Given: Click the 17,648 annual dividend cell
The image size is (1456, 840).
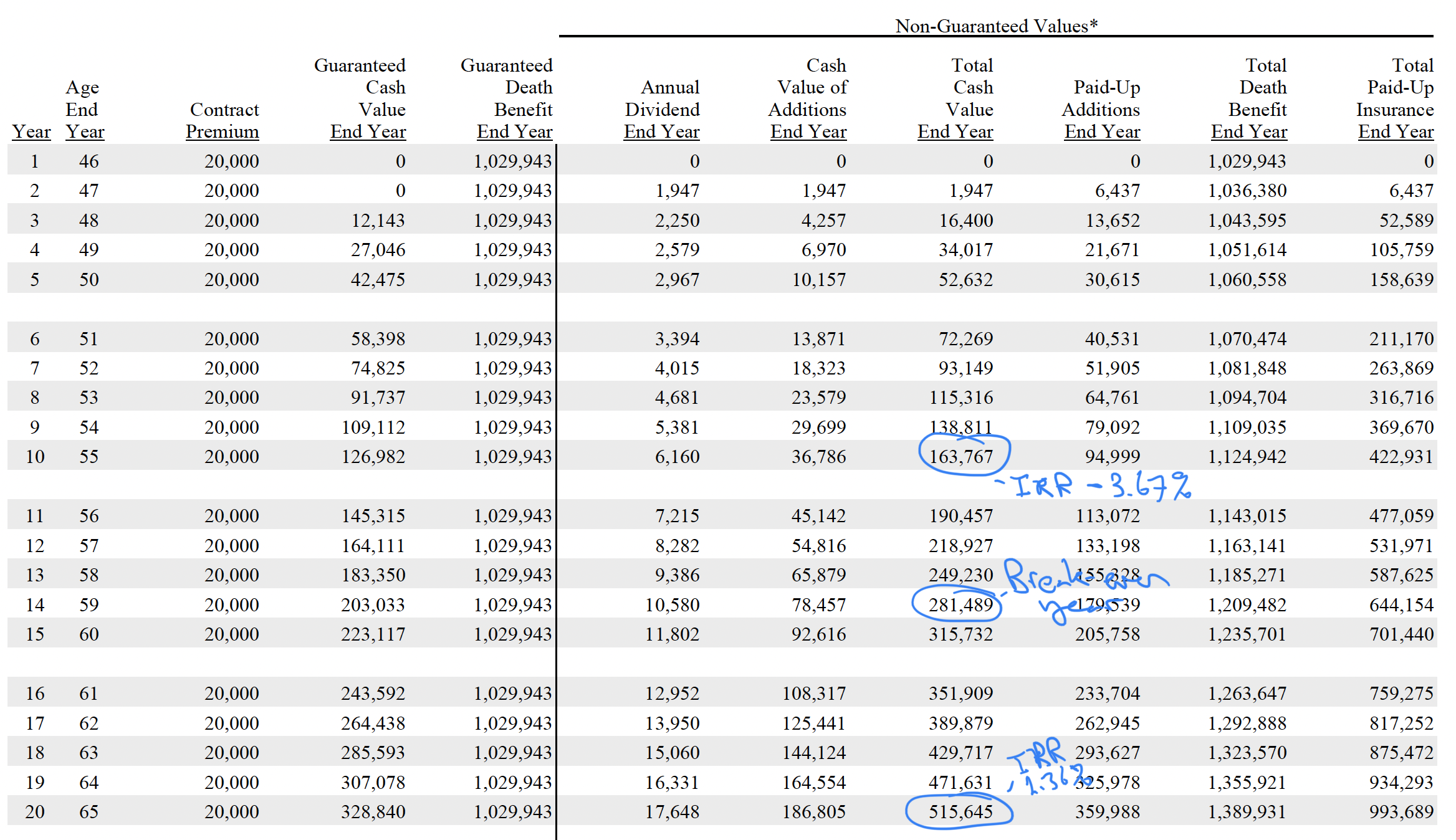Looking at the screenshot, I should pos(672,811).
